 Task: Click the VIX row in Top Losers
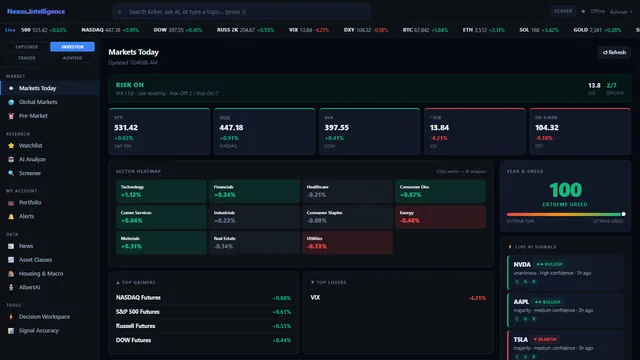pyautogui.click(x=398, y=298)
